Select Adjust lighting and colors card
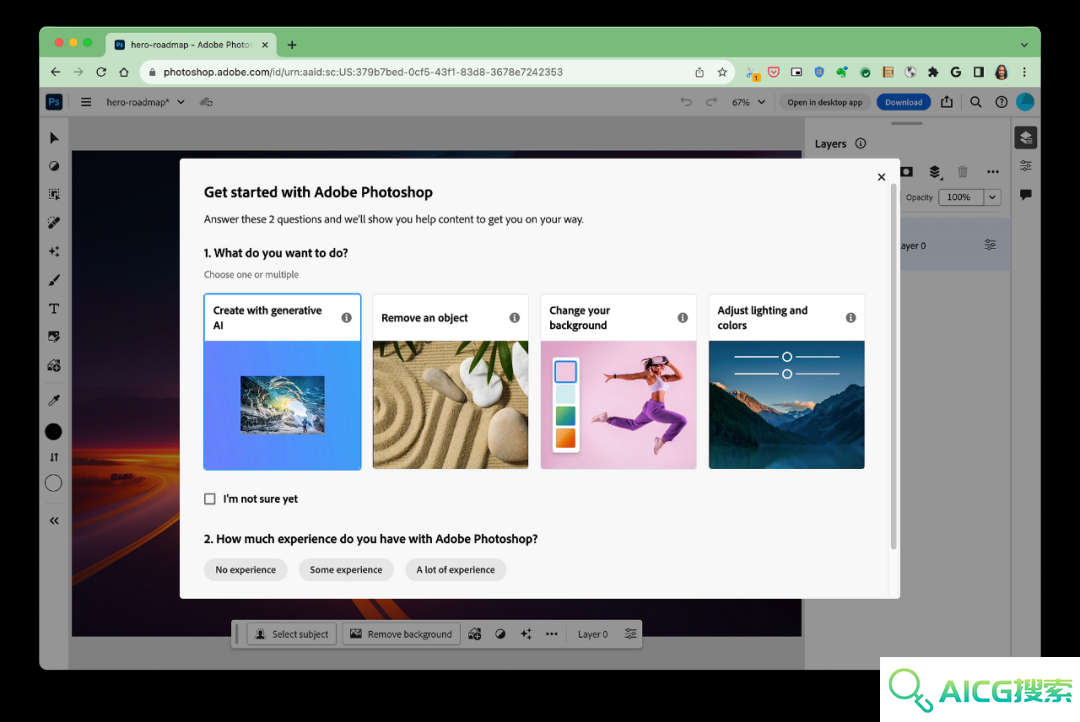The height and width of the screenshot is (722, 1080). pyautogui.click(x=787, y=382)
